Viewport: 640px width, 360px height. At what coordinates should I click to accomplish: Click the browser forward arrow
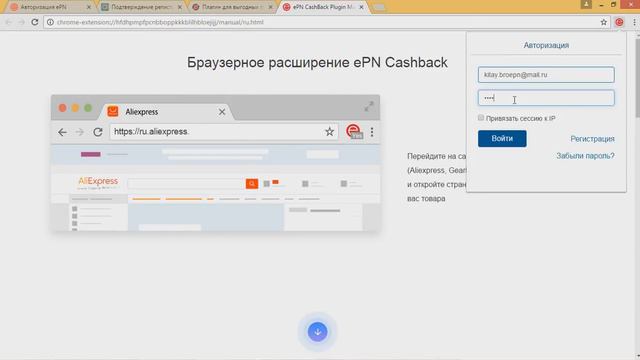tap(21, 22)
